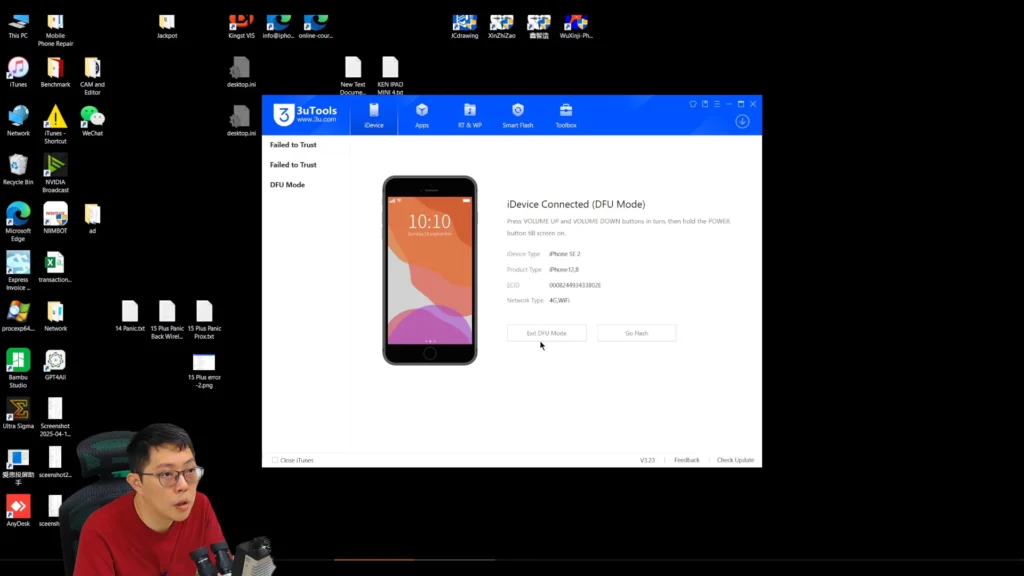Toggle the Close iTunes checkbox

[275, 460]
